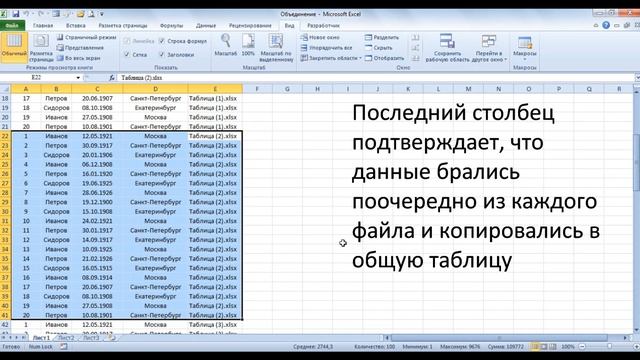Click cell Таблица (3).xlsx in row 42
Viewport: 640px width, 360px height.
click(x=213, y=324)
